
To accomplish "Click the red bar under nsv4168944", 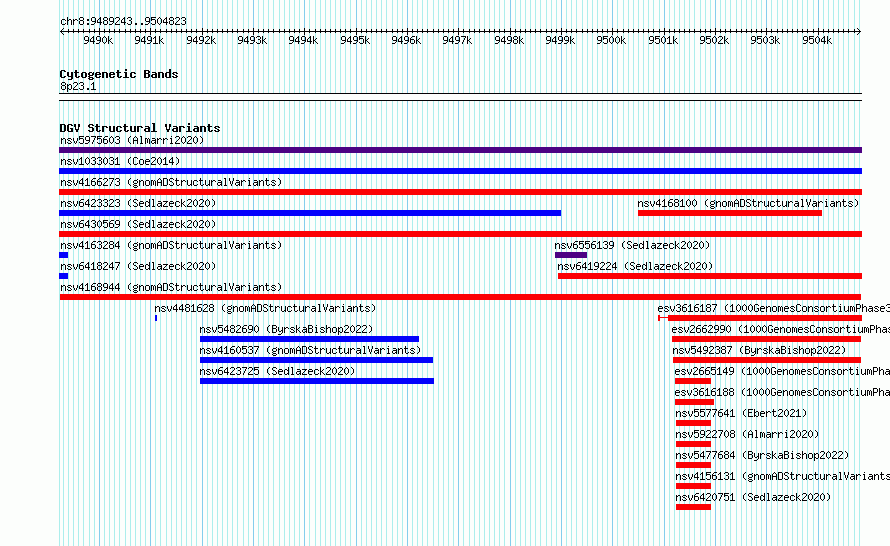I will click(x=460, y=297).
